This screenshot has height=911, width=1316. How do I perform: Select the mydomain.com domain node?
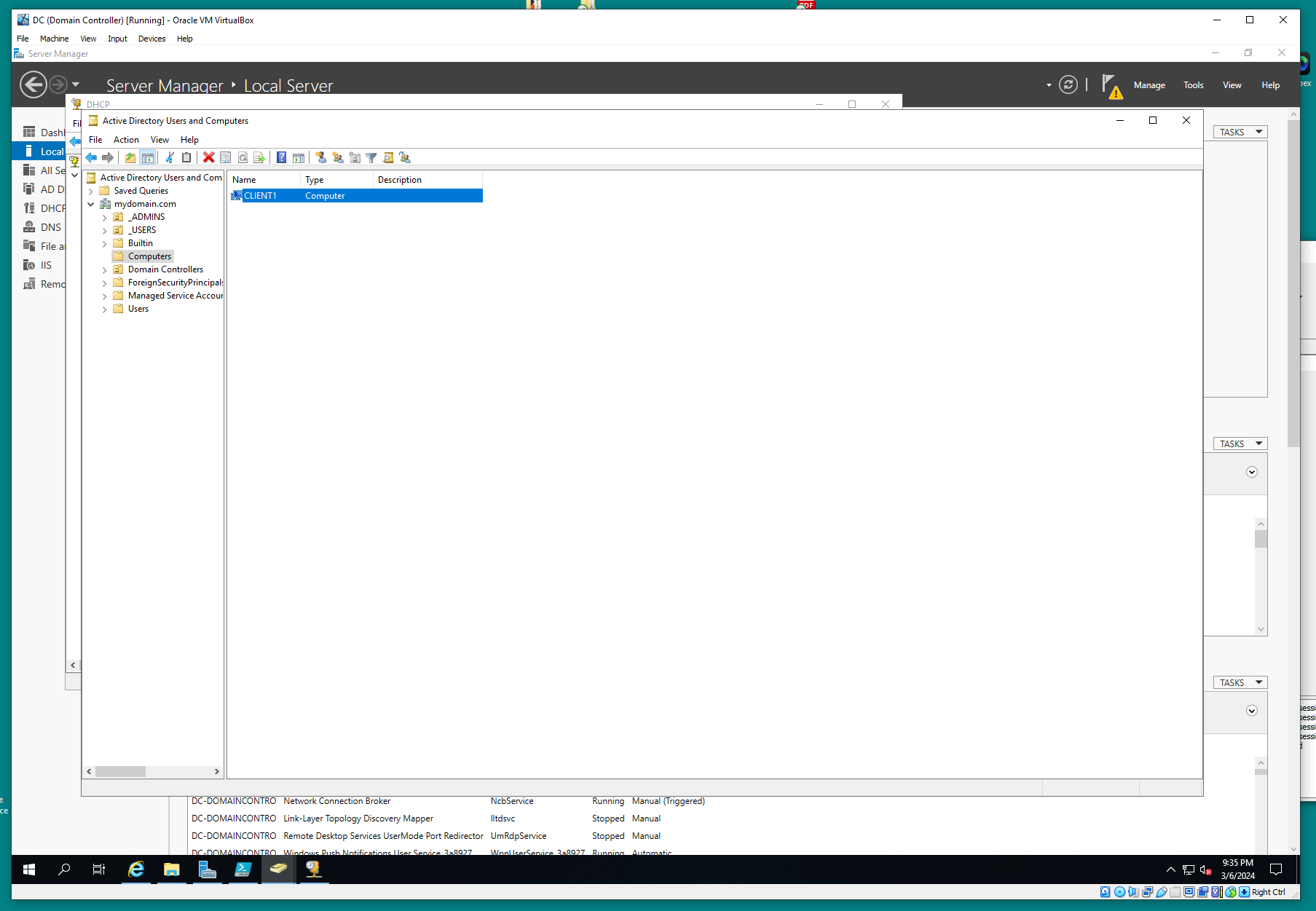[x=145, y=204]
